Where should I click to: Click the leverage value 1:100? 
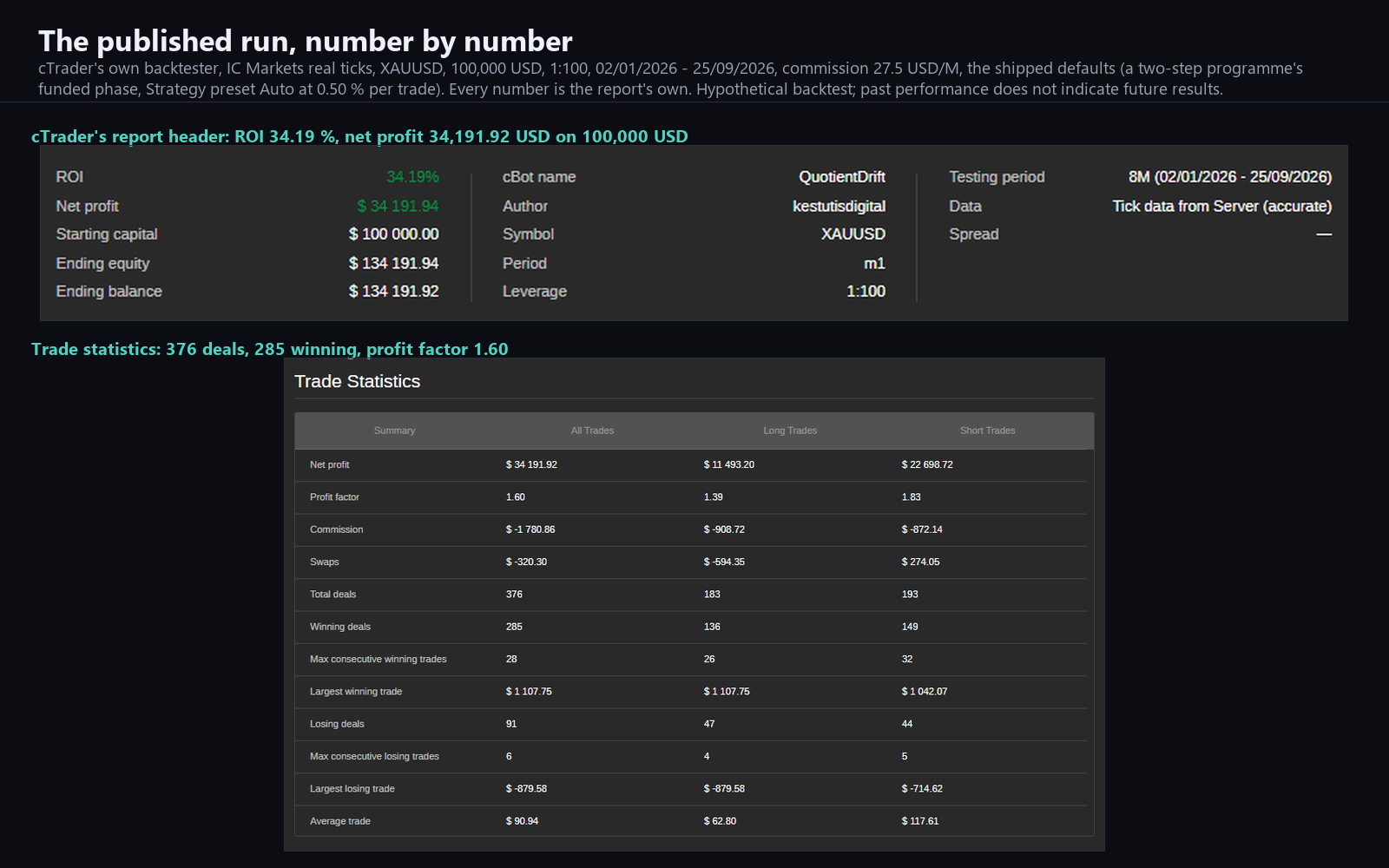866,292
